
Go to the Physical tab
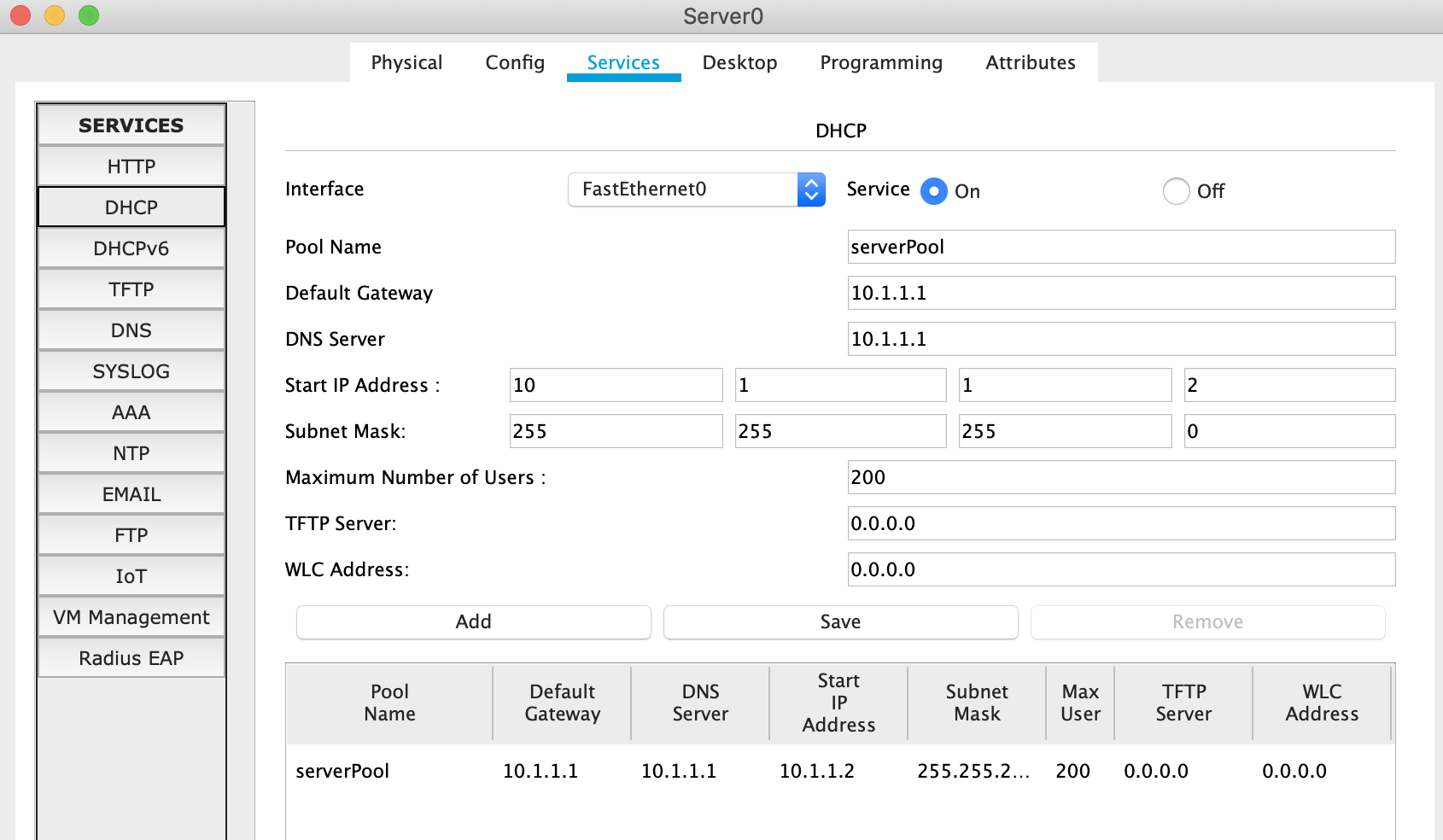point(406,63)
